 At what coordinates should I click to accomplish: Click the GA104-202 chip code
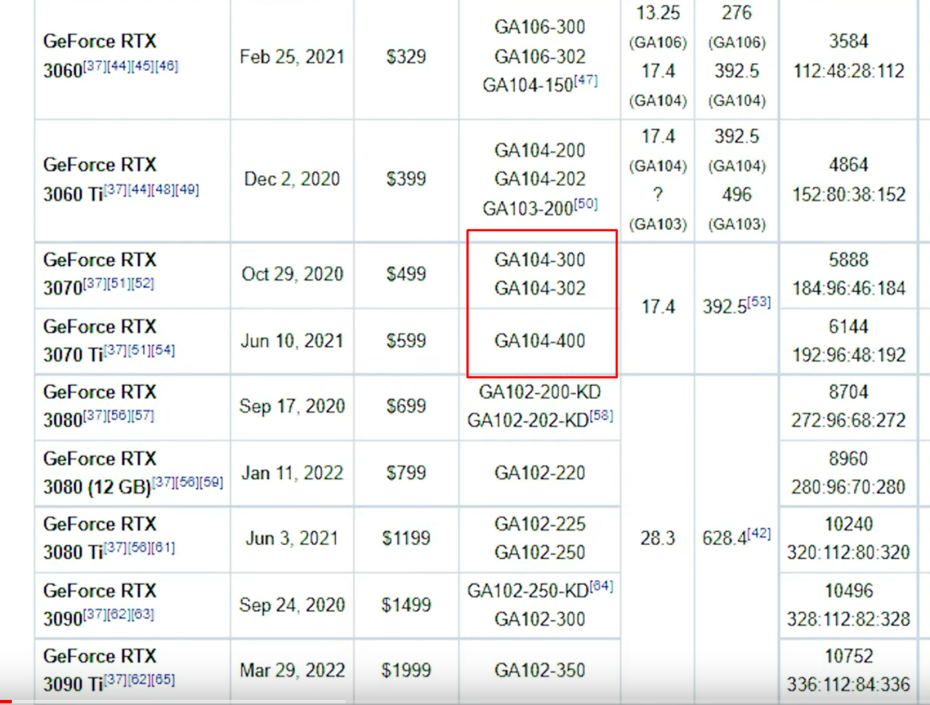[540, 179]
